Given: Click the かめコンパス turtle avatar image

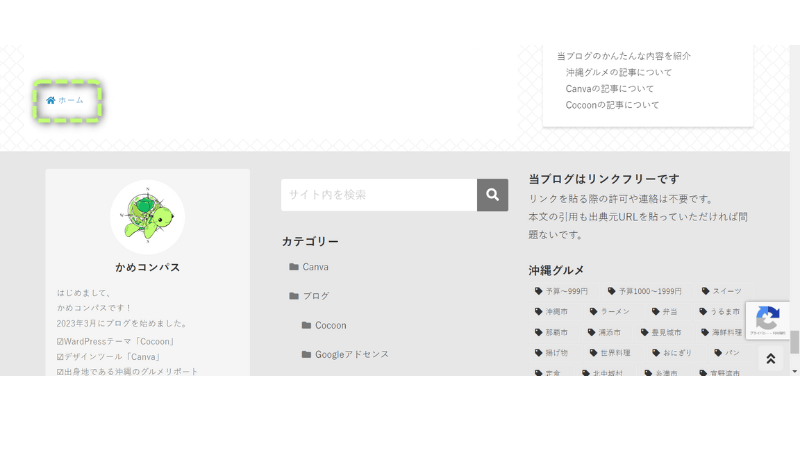Looking at the screenshot, I should [147, 217].
